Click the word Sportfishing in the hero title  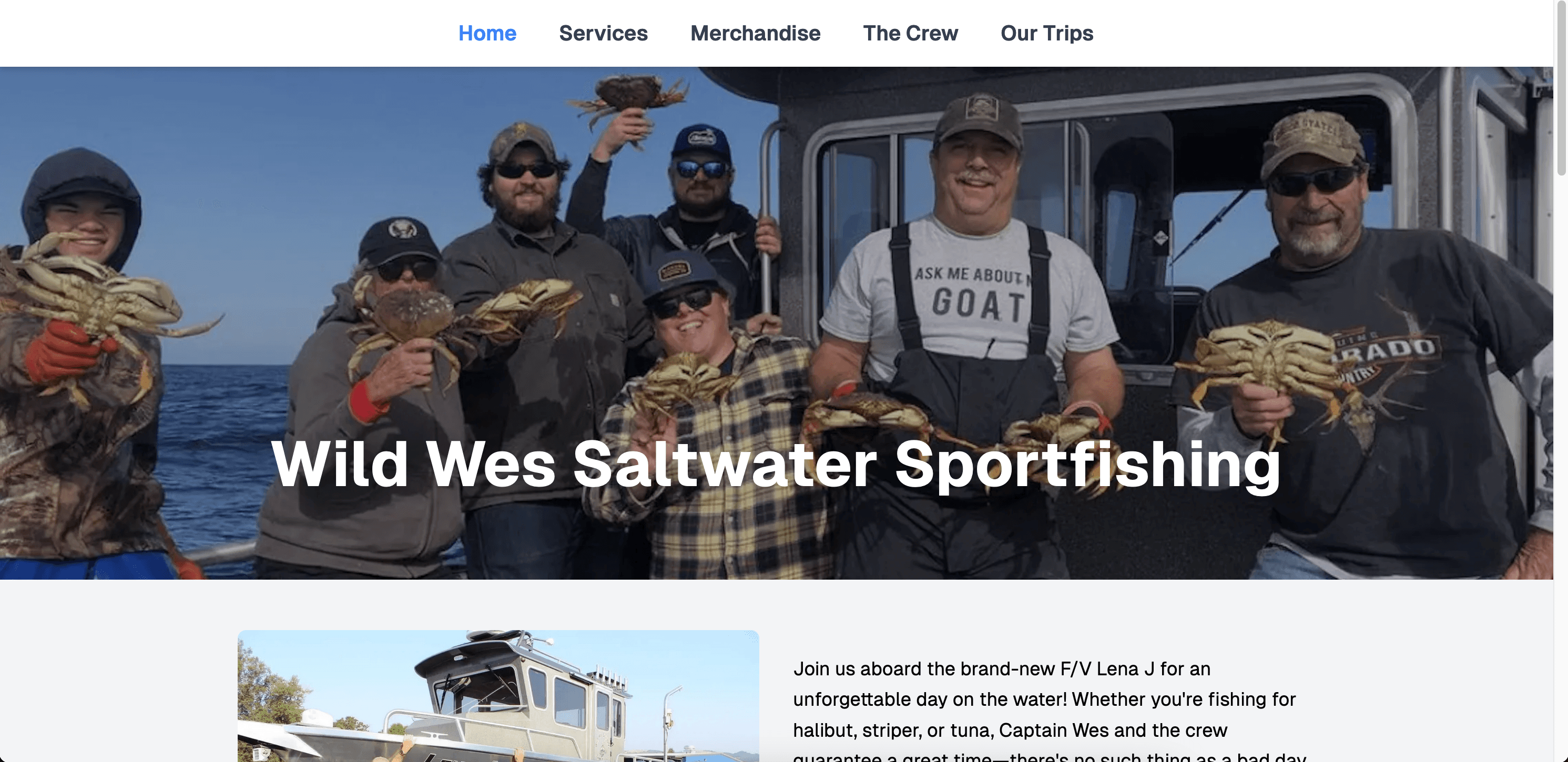(x=1088, y=465)
